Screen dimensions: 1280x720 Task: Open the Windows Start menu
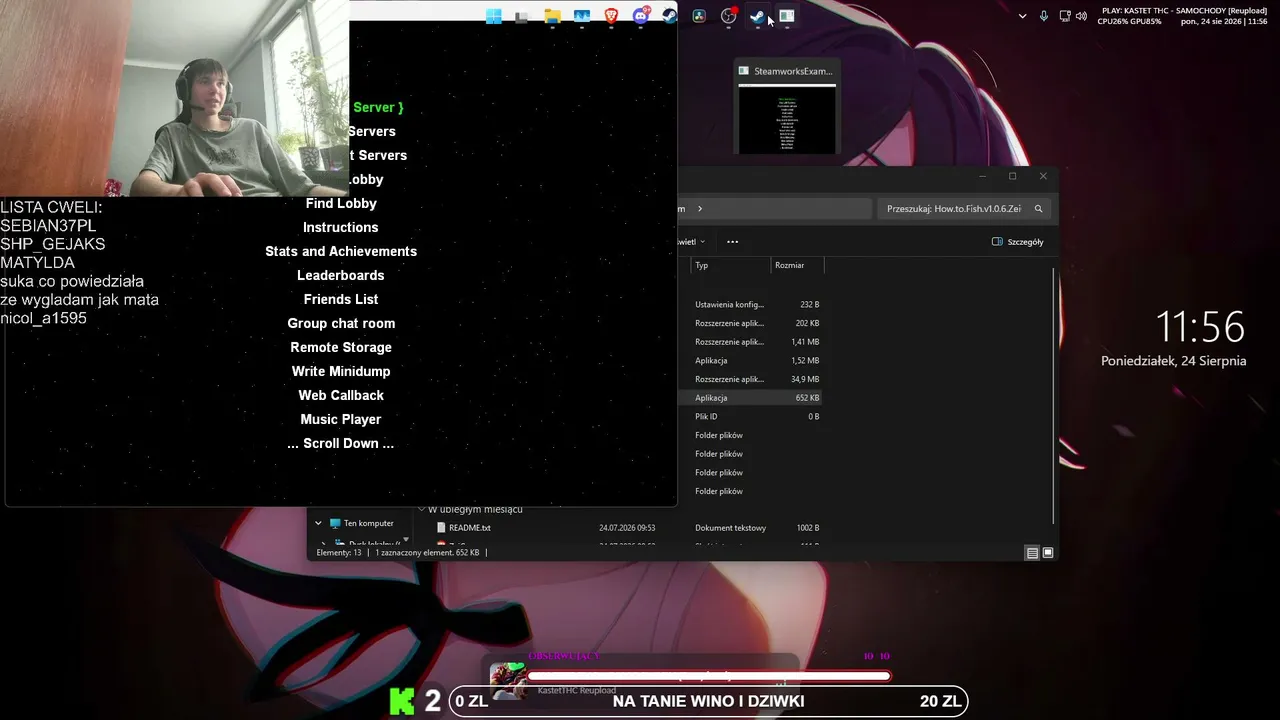point(494,16)
